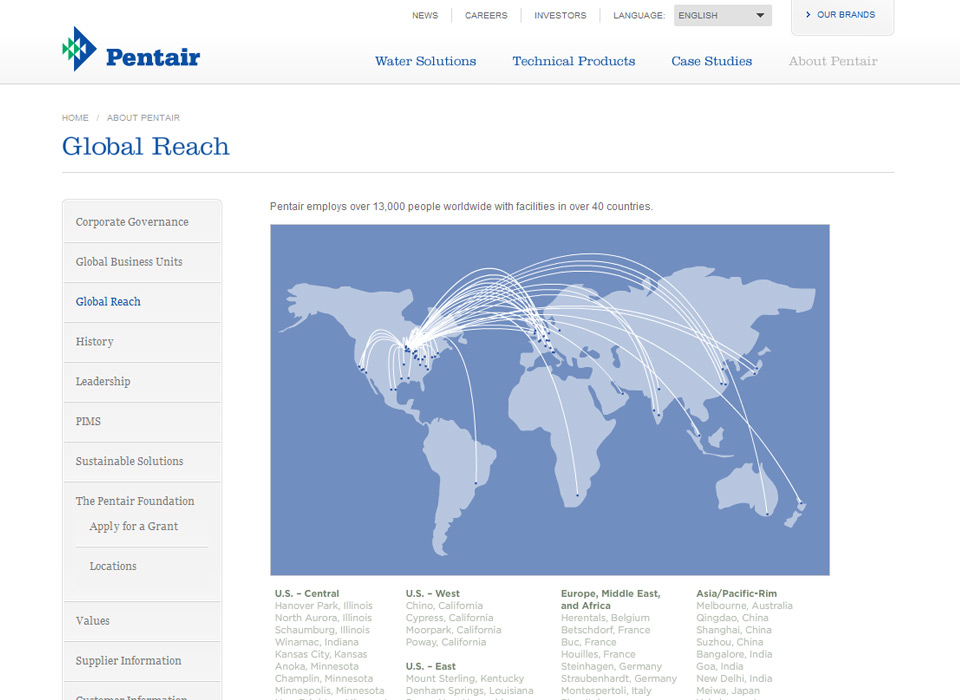Click the Global Reach page title
The image size is (960, 700).
pos(146,146)
